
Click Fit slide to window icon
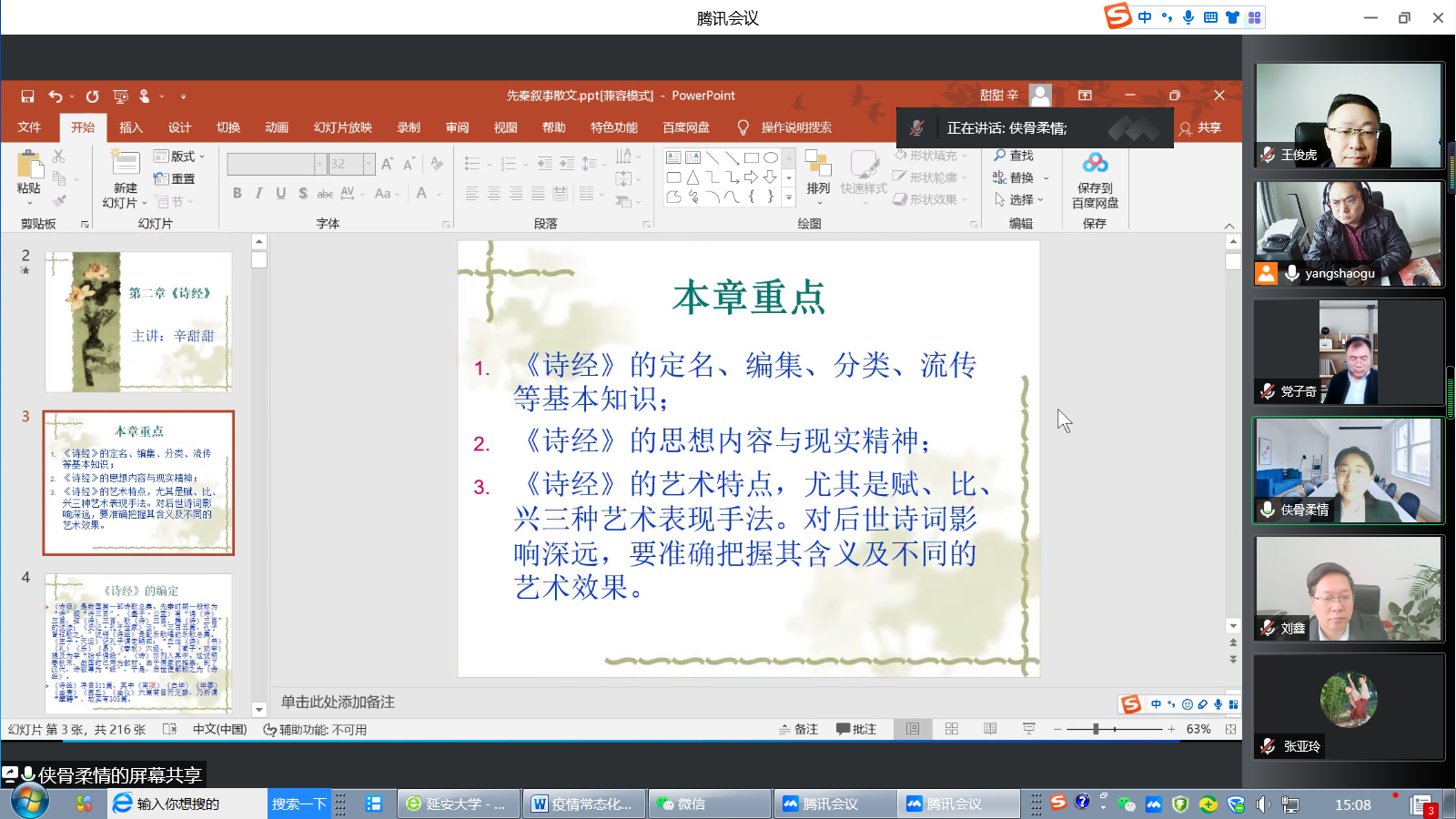tap(1230, 729)
